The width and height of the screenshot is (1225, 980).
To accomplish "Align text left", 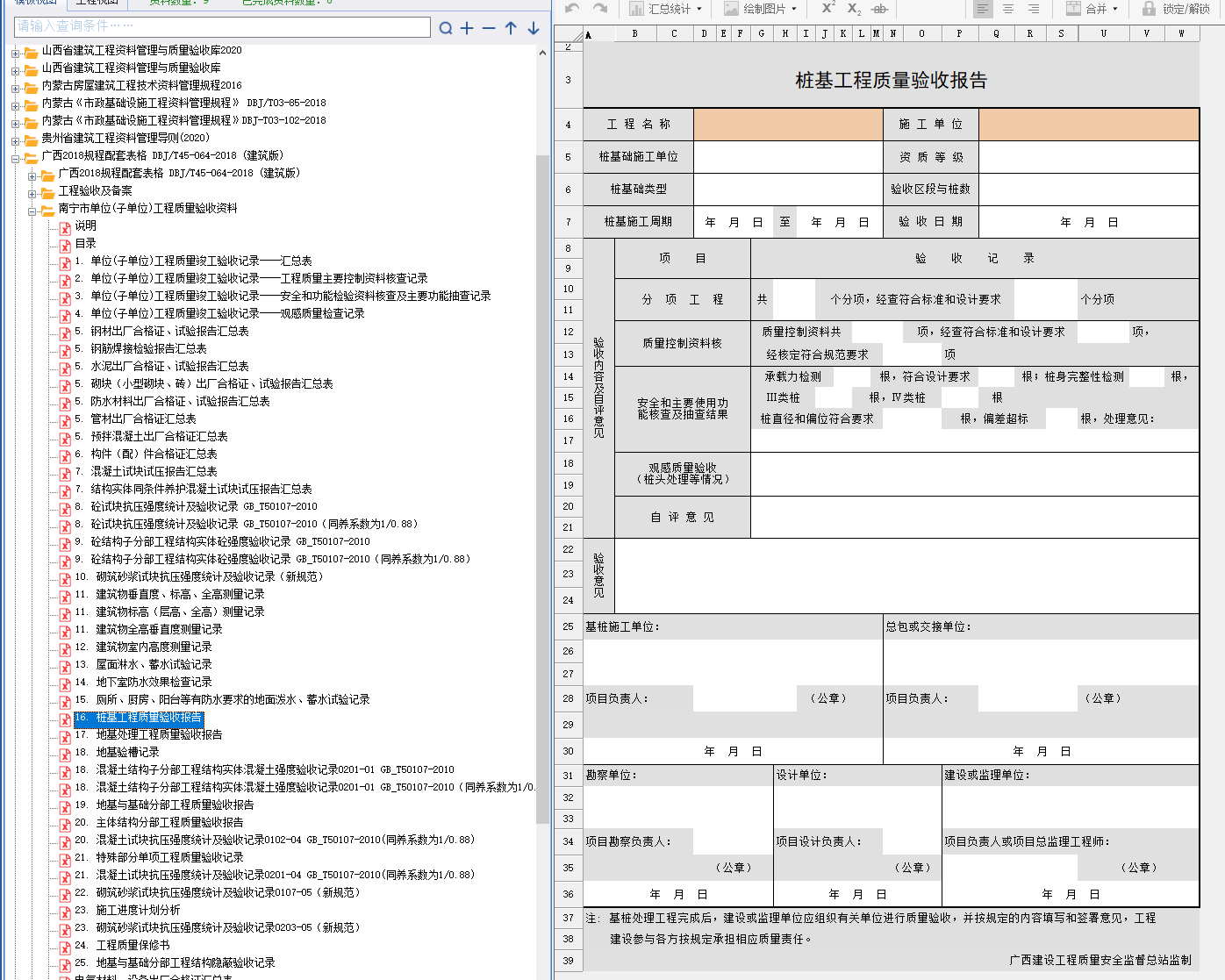I will (x=982, y=9).
